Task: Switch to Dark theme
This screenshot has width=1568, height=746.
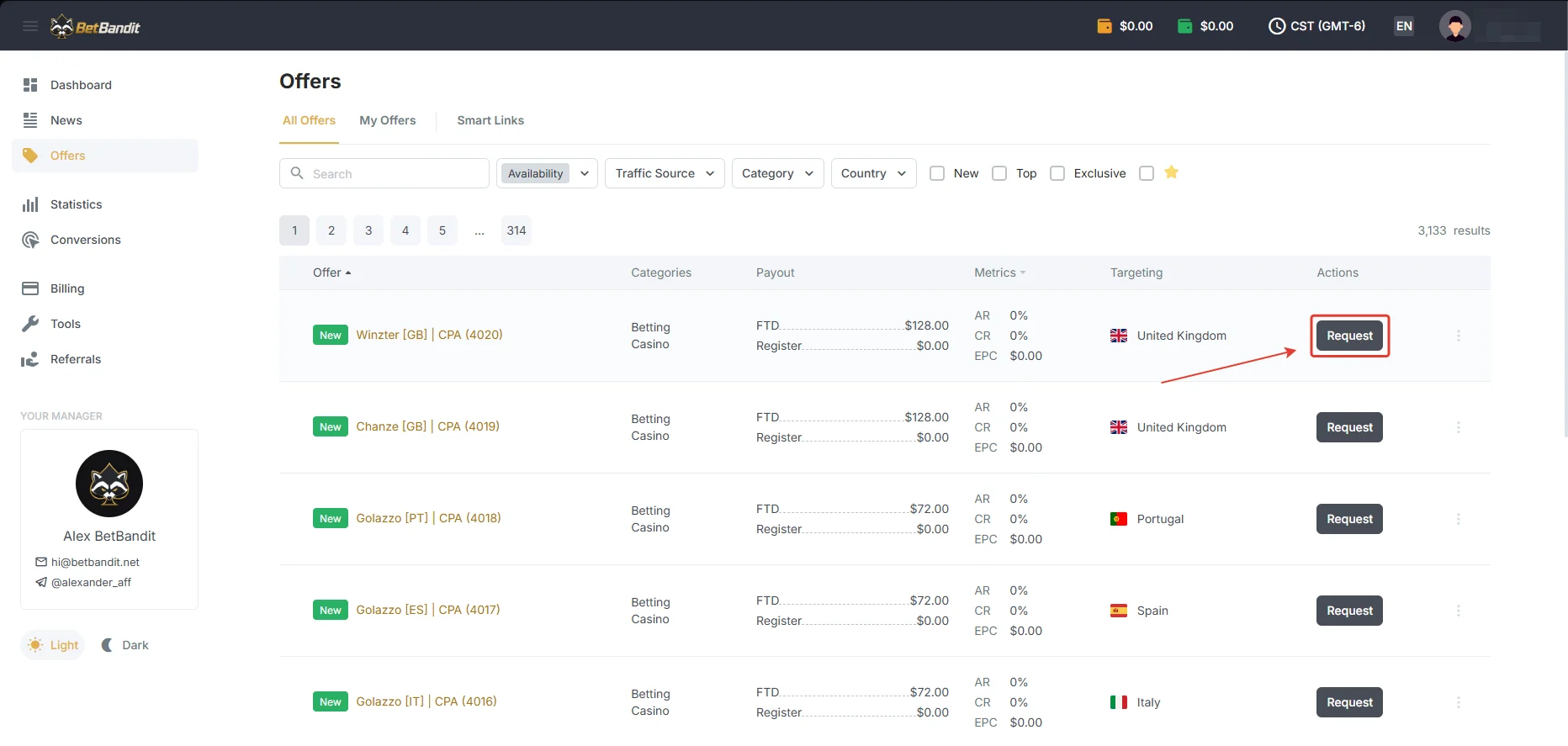Action: [124, 645]
